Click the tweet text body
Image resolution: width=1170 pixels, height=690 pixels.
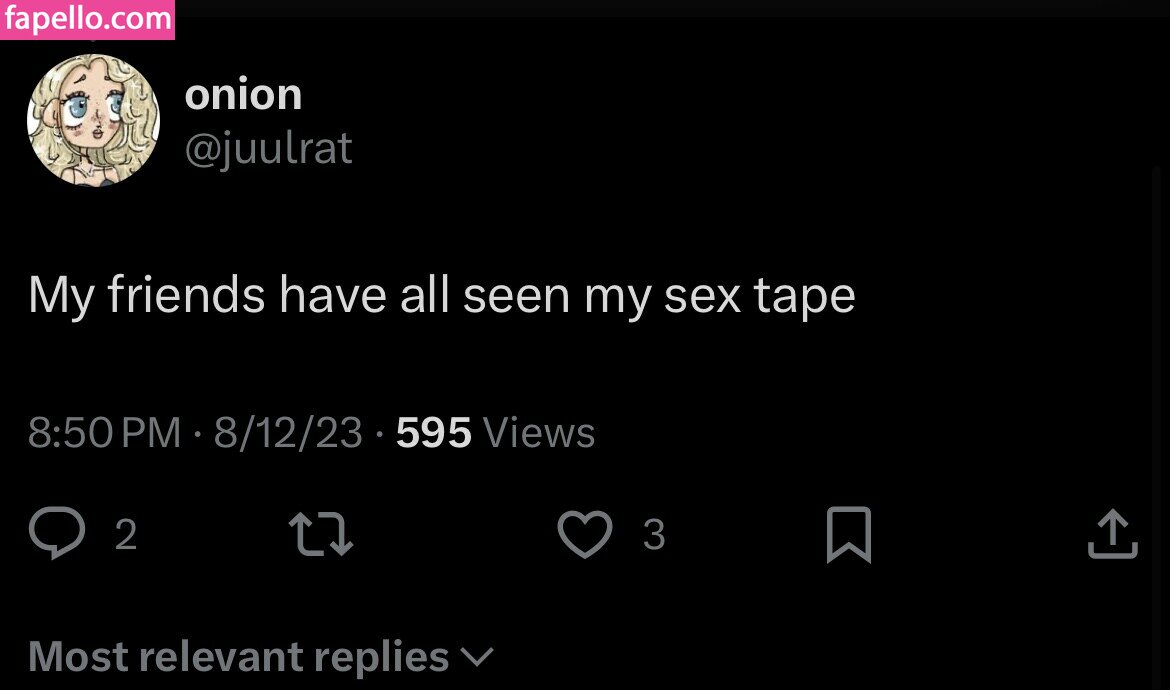point(441,295)
